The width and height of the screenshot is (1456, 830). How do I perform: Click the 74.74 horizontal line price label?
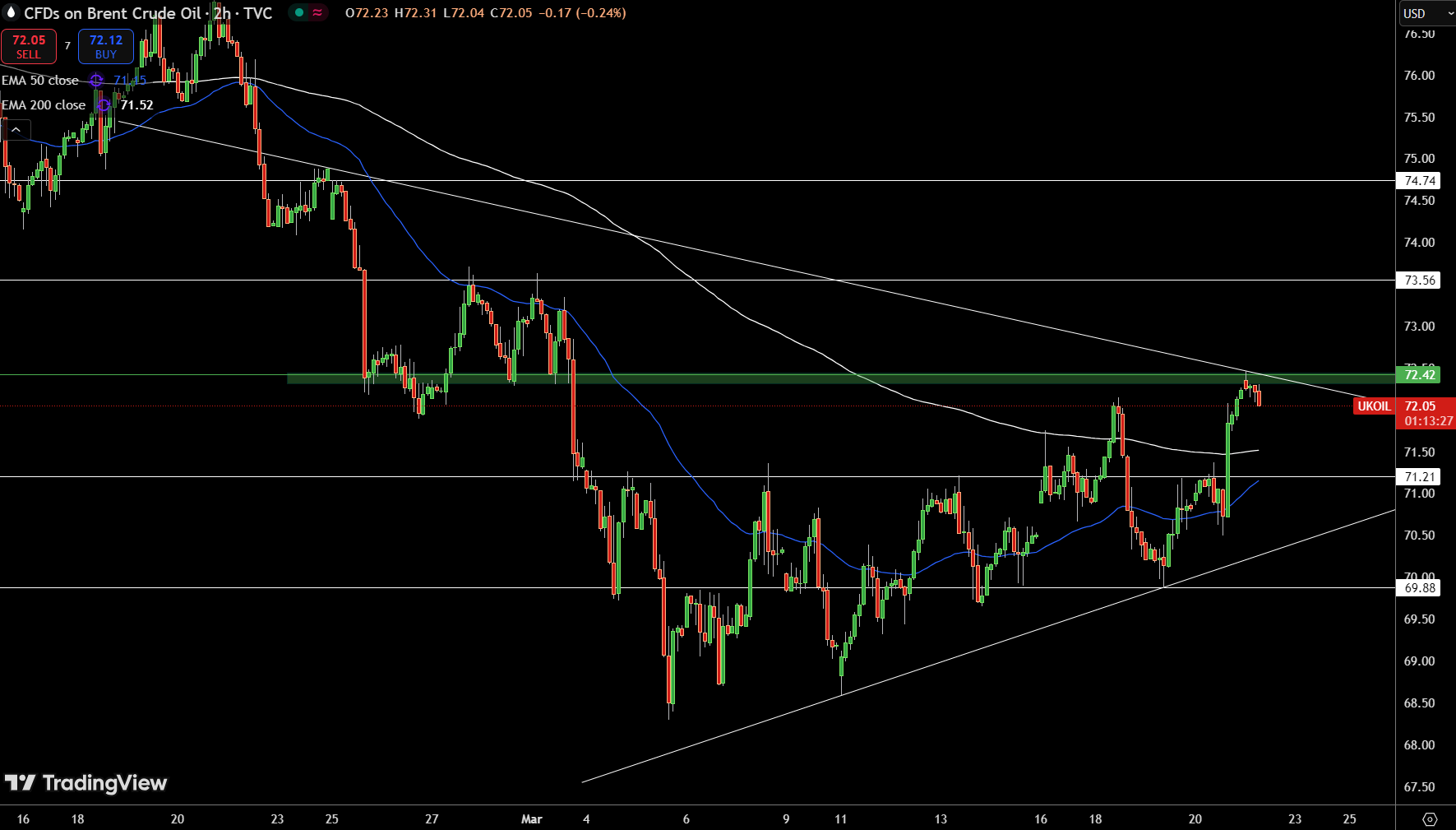[1420, 181]
